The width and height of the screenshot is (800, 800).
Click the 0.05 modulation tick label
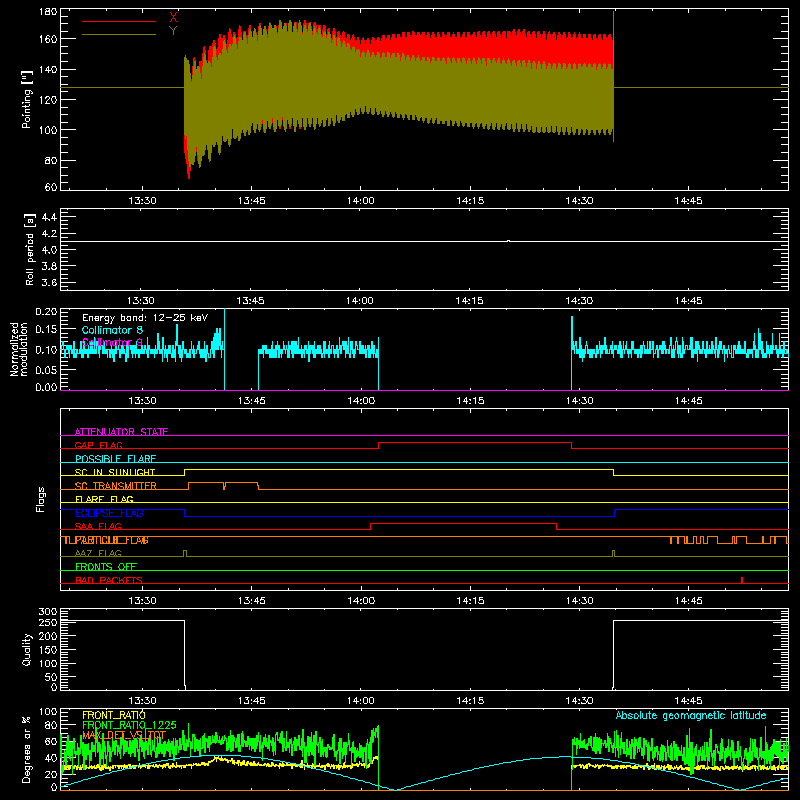tap(46, 369)
